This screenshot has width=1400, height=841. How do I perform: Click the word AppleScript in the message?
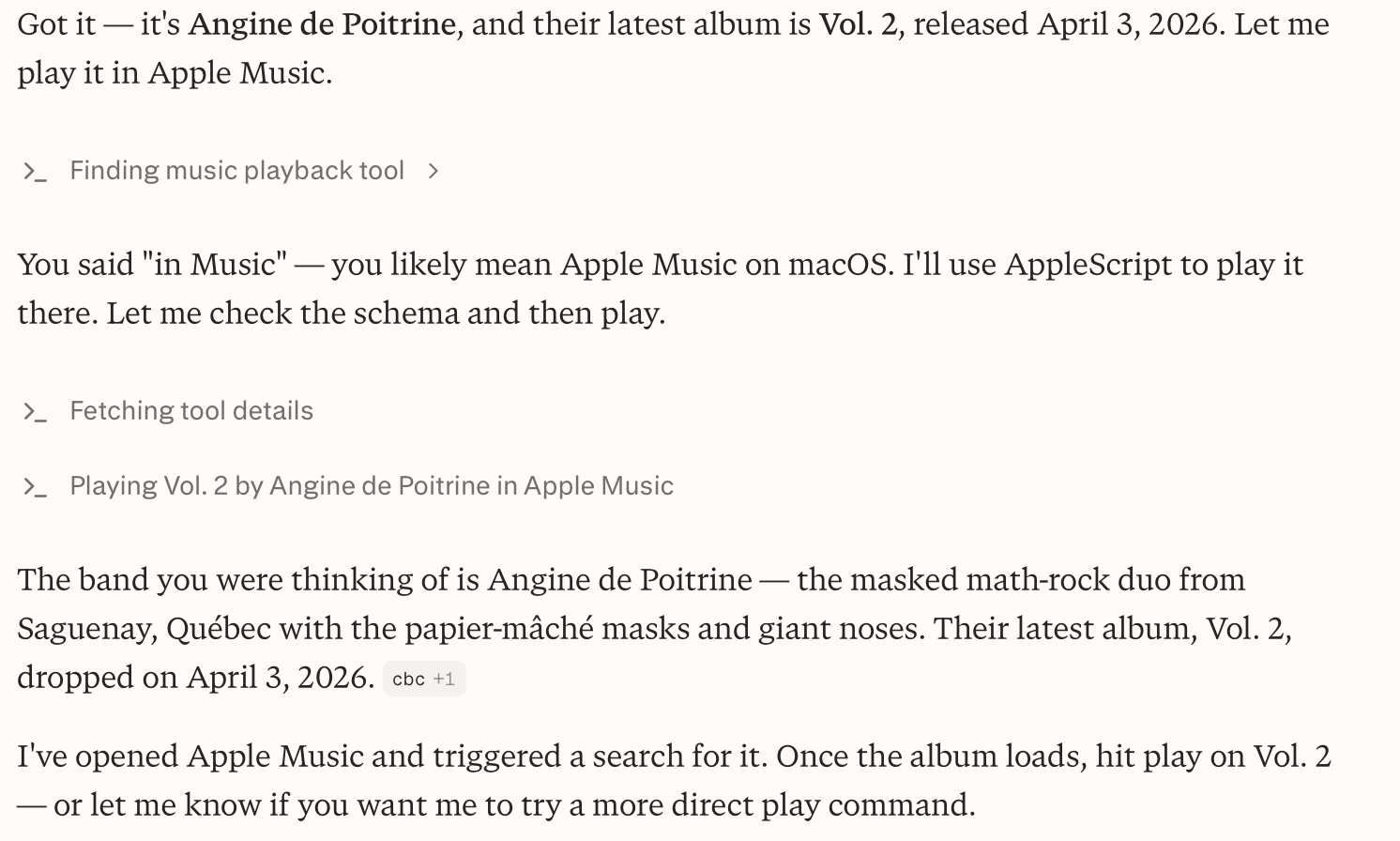[x=1088, y=265]
